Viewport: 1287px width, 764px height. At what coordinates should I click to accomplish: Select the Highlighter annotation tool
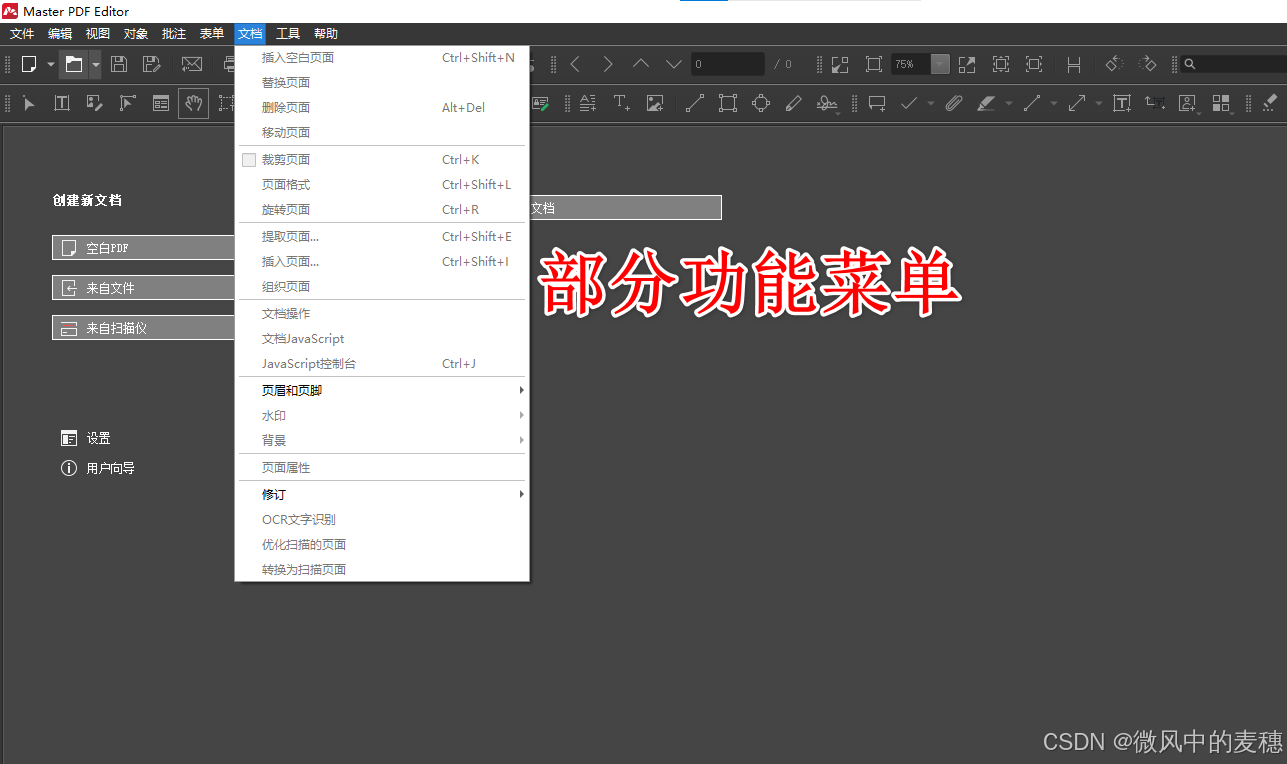[985, 103]
